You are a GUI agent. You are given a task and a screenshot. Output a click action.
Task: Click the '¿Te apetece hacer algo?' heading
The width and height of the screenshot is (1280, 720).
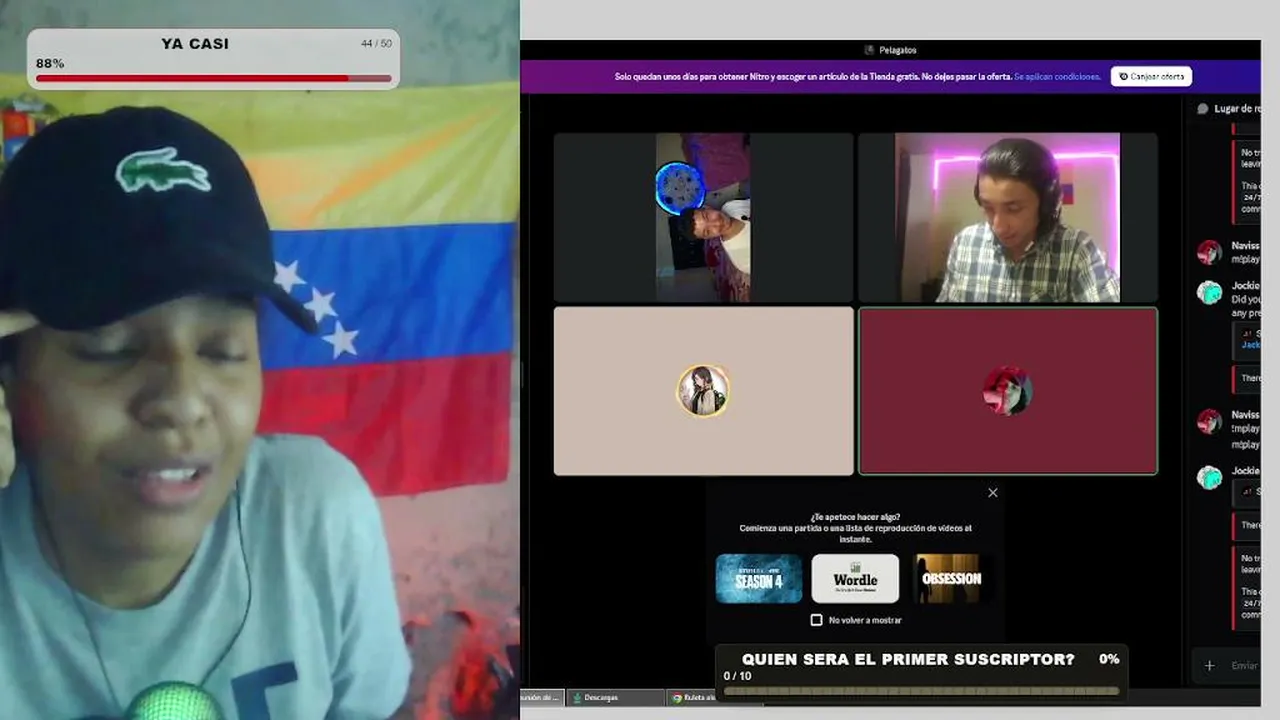point(855,517)
